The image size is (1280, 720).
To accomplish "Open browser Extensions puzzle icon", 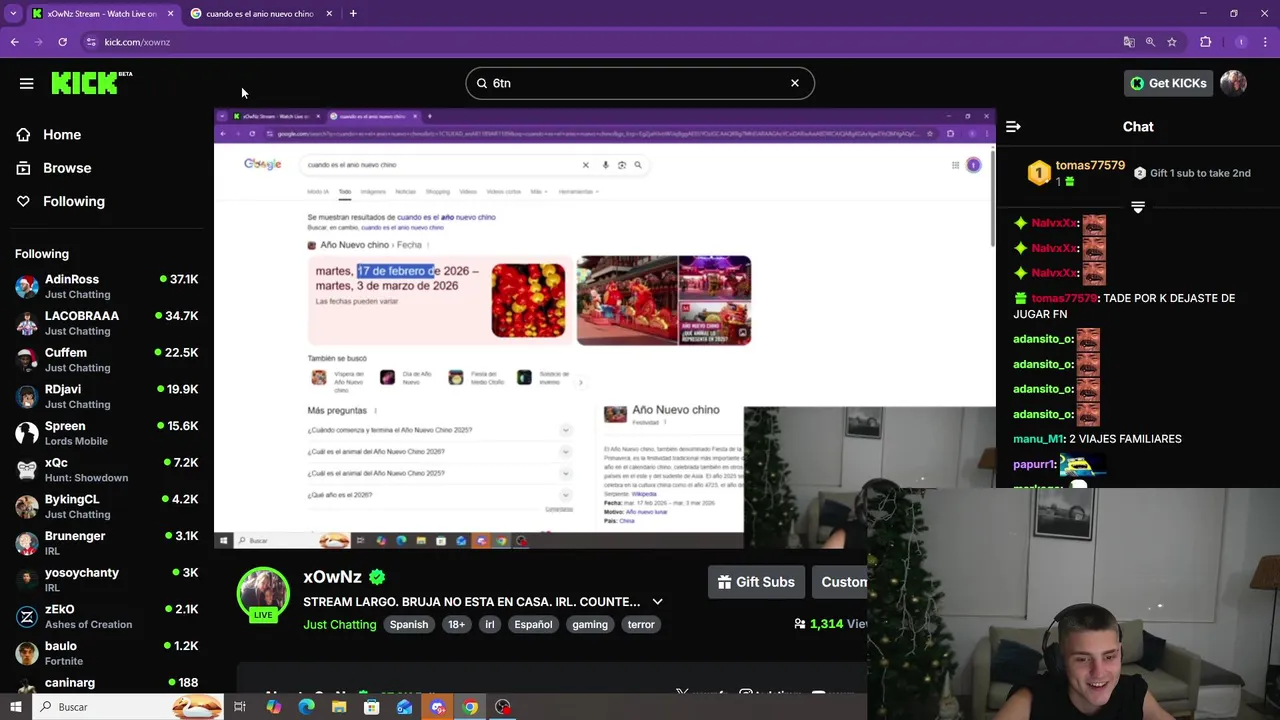I will tap(1205, 42).
